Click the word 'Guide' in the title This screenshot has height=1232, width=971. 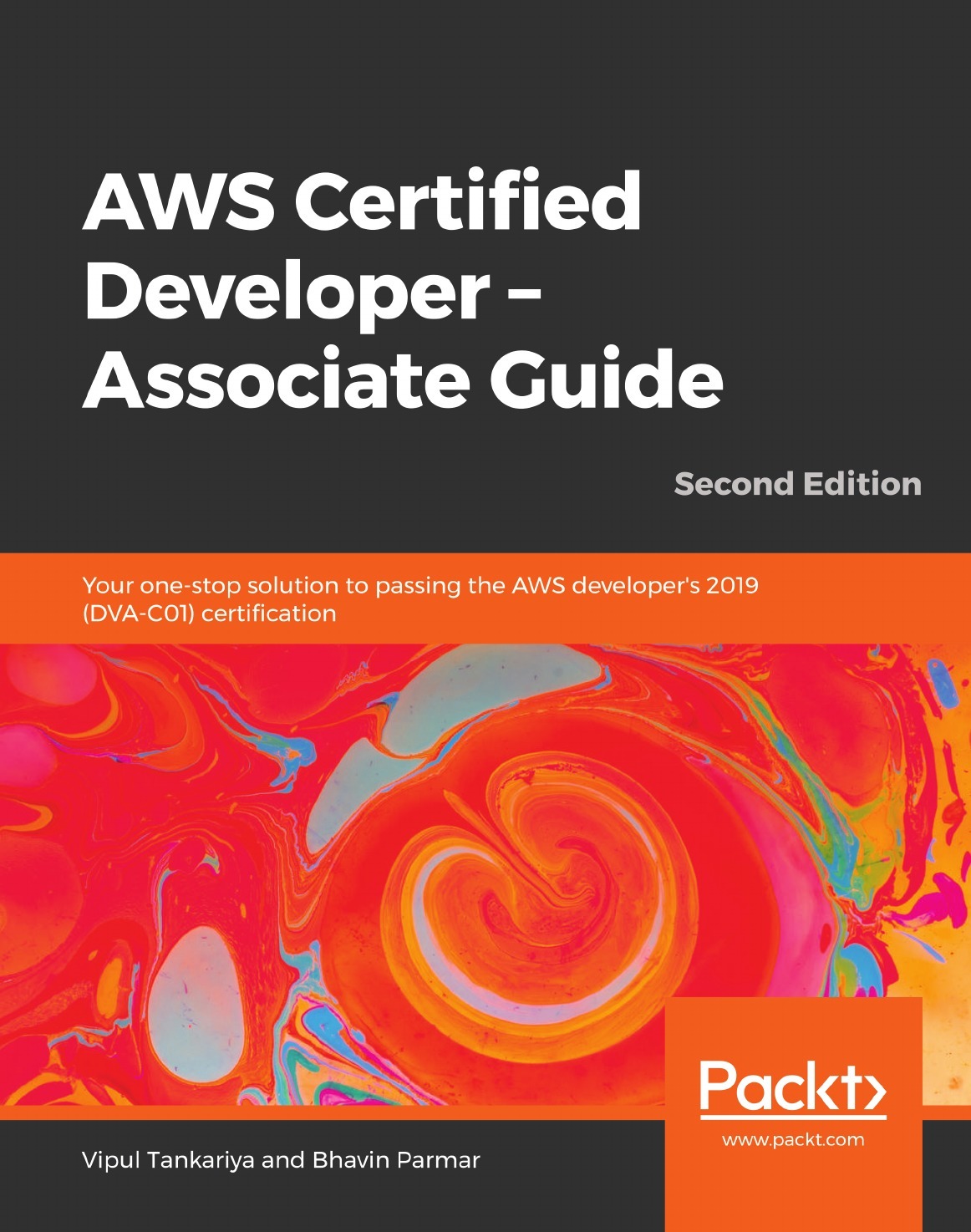click(606, 379)
